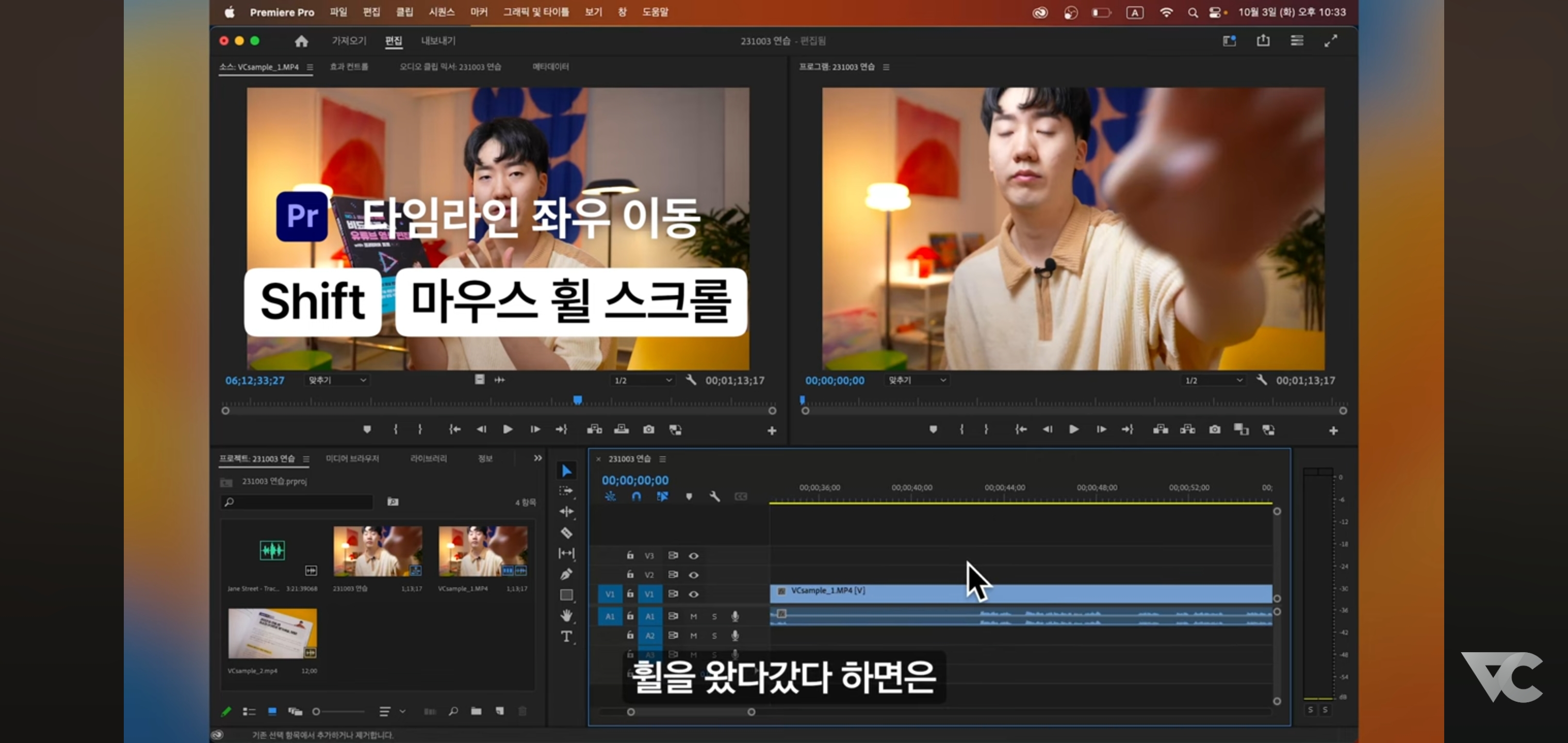Open the 내보내기 workspace

click(438, 41)
